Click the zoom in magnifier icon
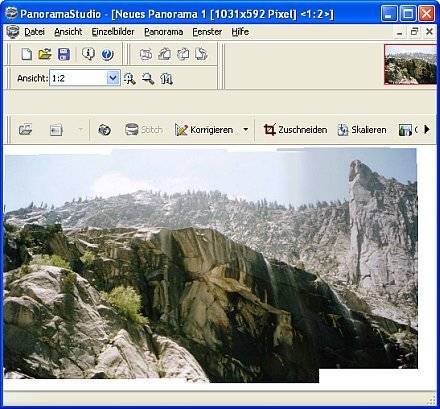Viewport: 440px width, 409px height. pos(130,79)
